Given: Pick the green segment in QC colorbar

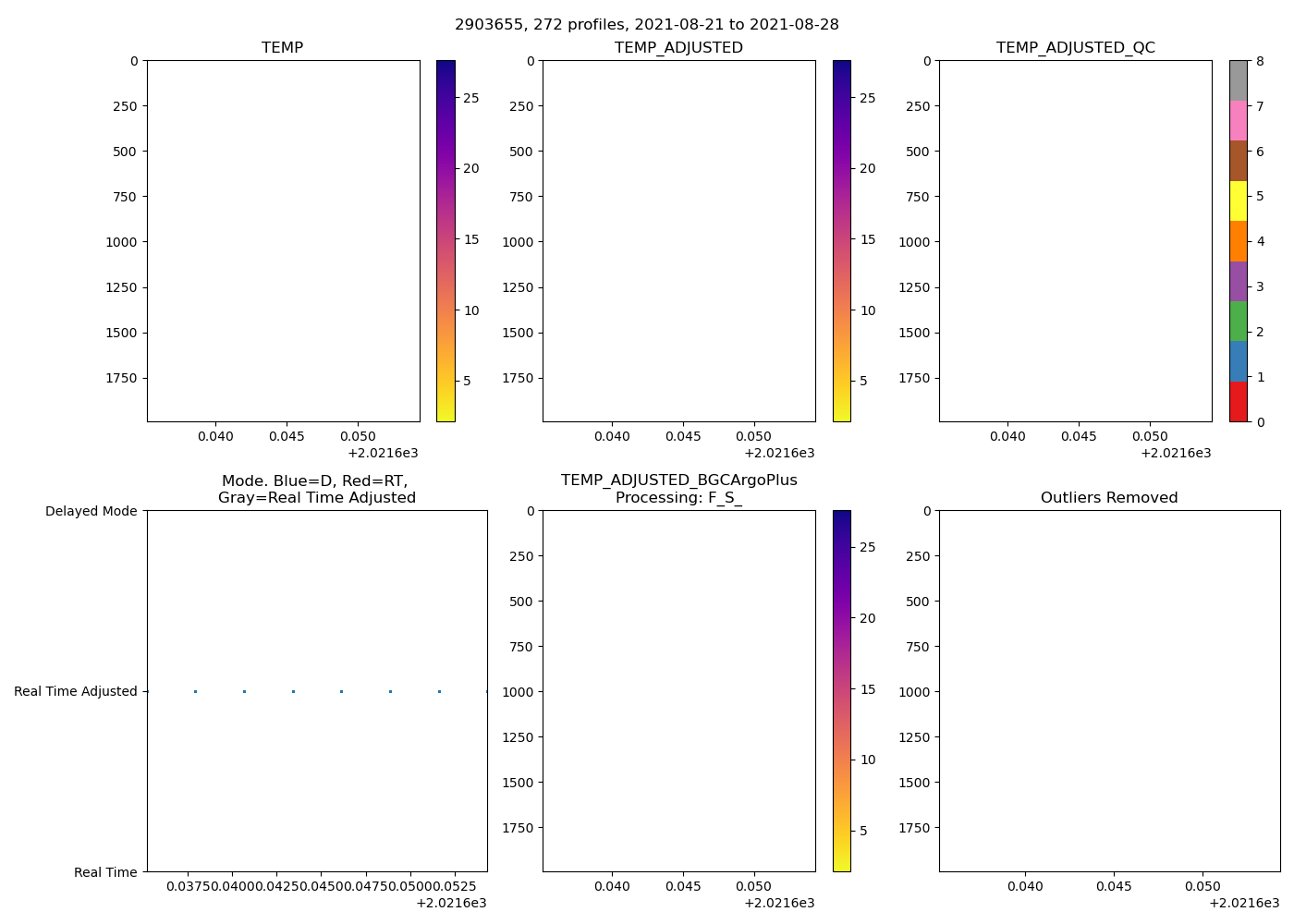Looking at the screenshot, I should click(x=1238, y=322).
